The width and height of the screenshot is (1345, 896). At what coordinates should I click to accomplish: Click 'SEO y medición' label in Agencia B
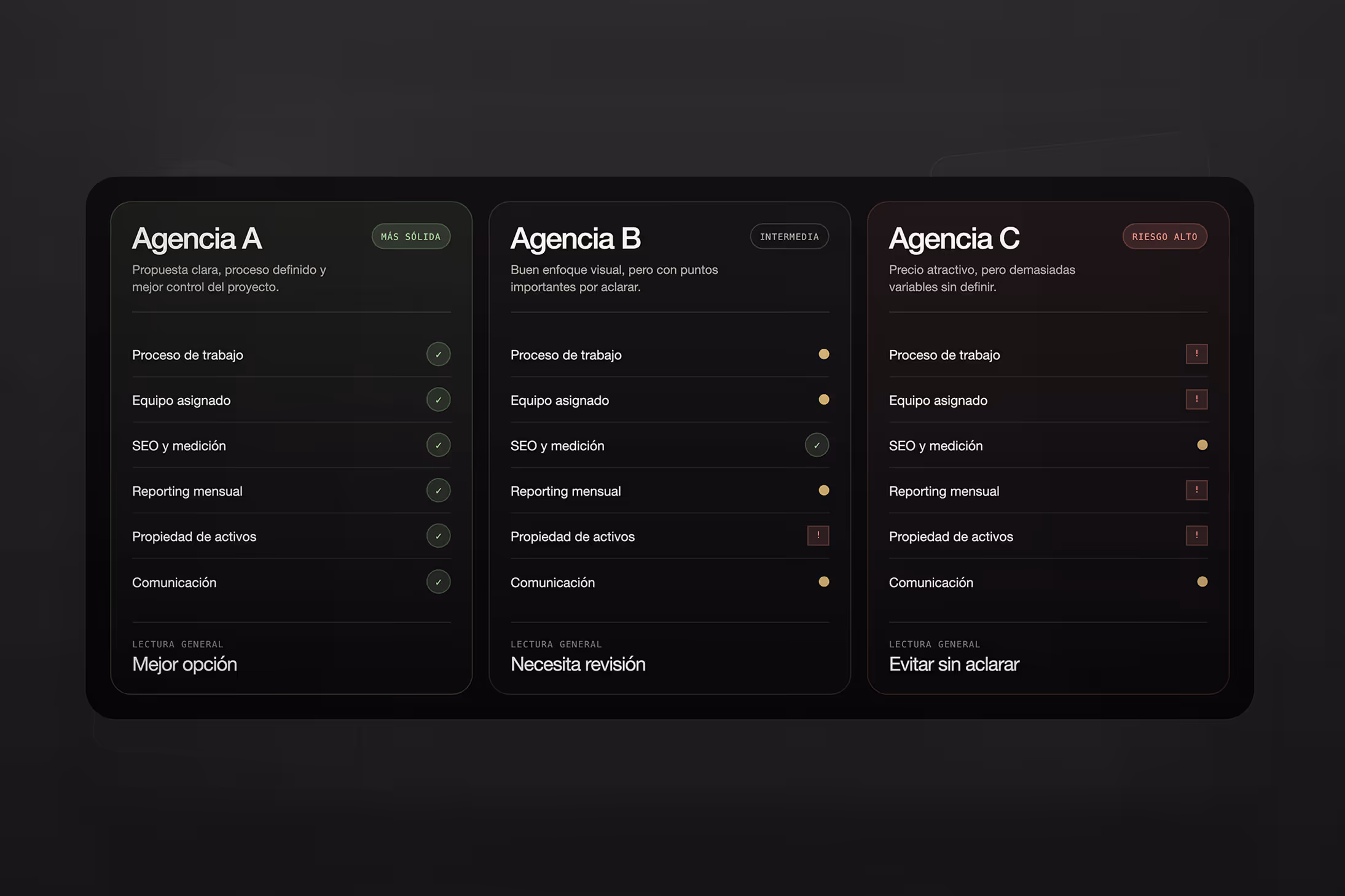pyautogui.click(x=557, y=446)
